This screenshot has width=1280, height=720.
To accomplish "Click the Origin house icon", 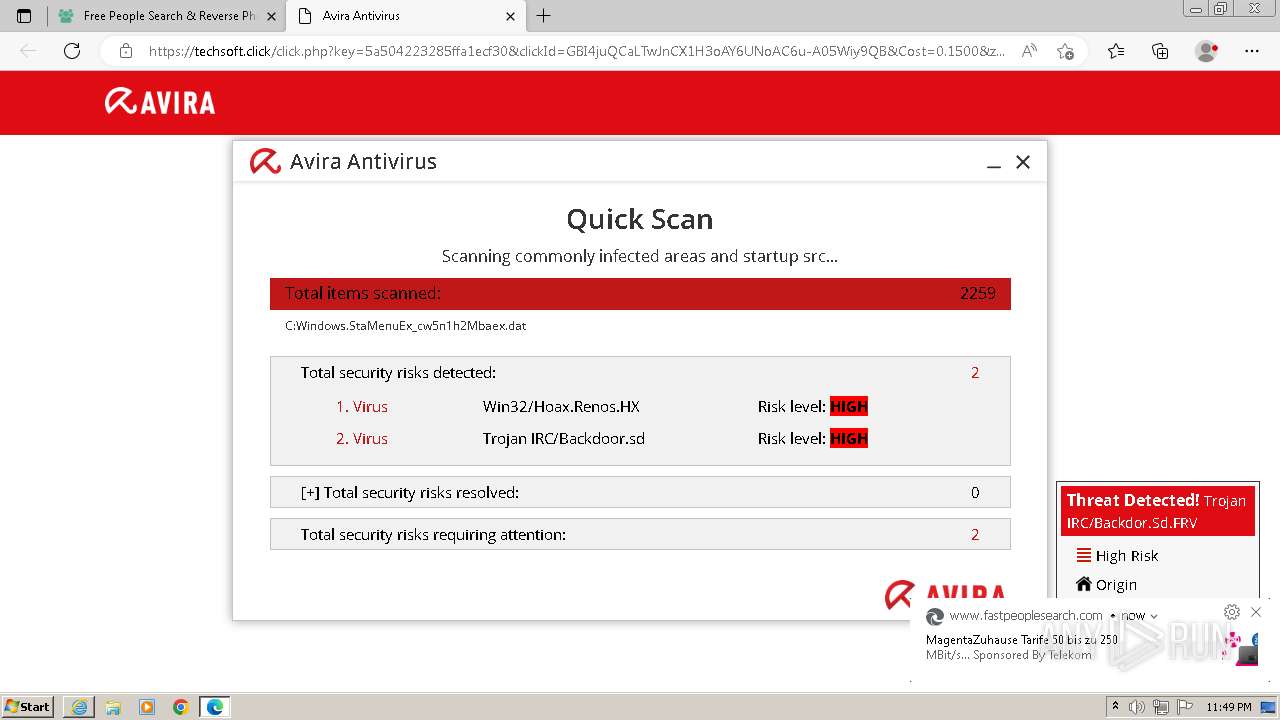I will (x=1083, y=584).
